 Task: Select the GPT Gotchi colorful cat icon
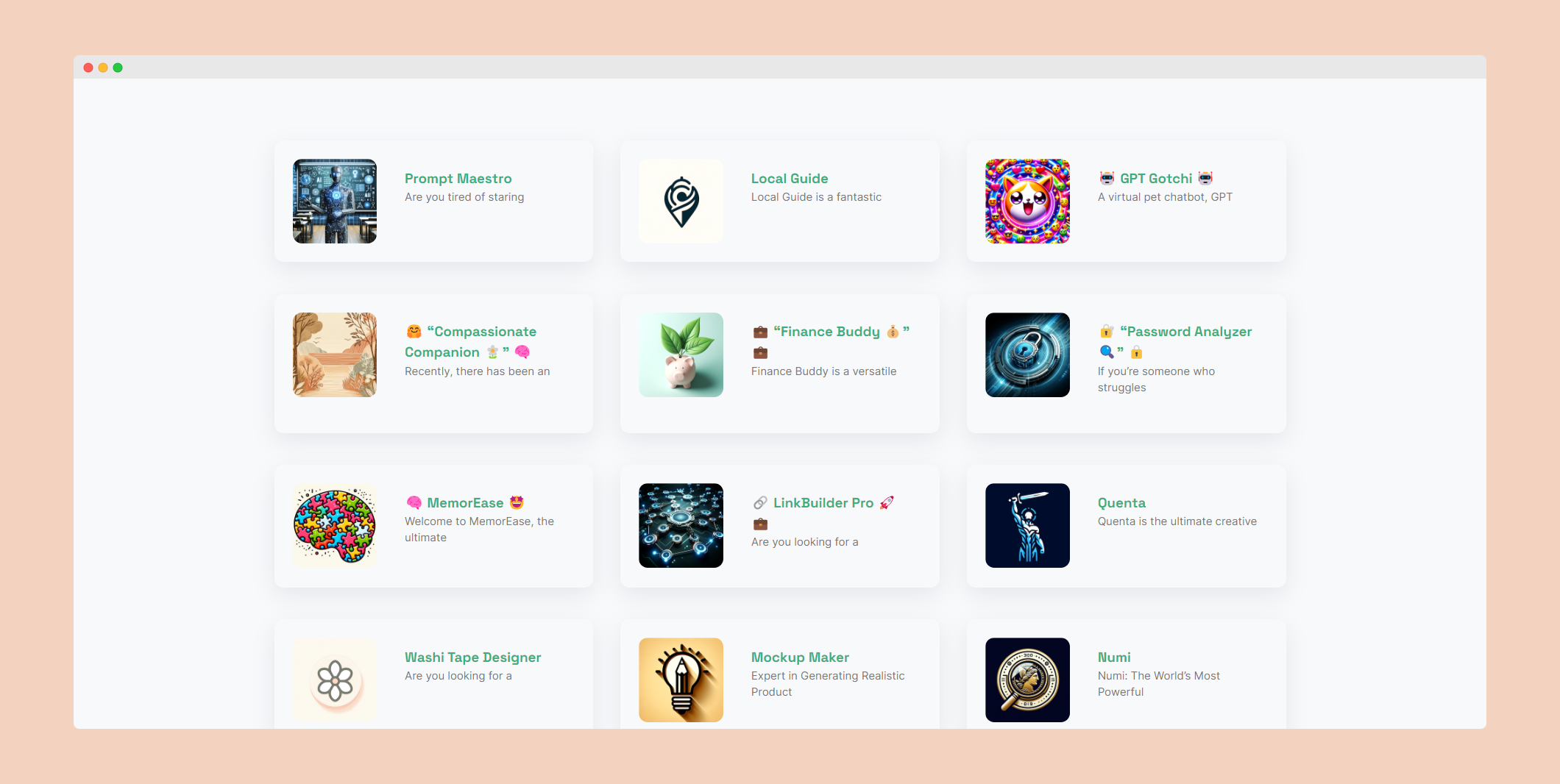pyautogui.click(x=1027, y=201)
